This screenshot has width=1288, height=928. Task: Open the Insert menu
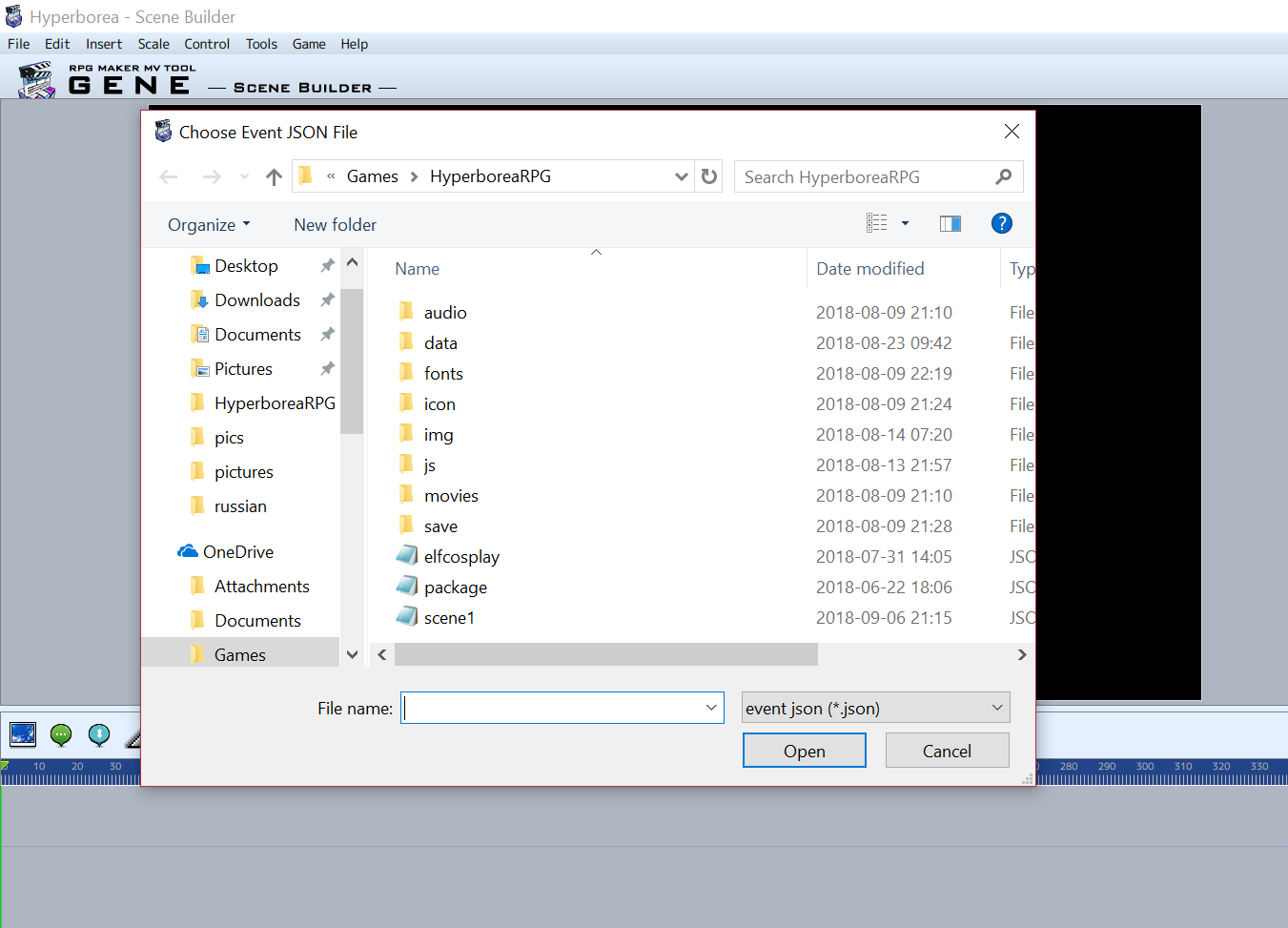pos(104,44)
